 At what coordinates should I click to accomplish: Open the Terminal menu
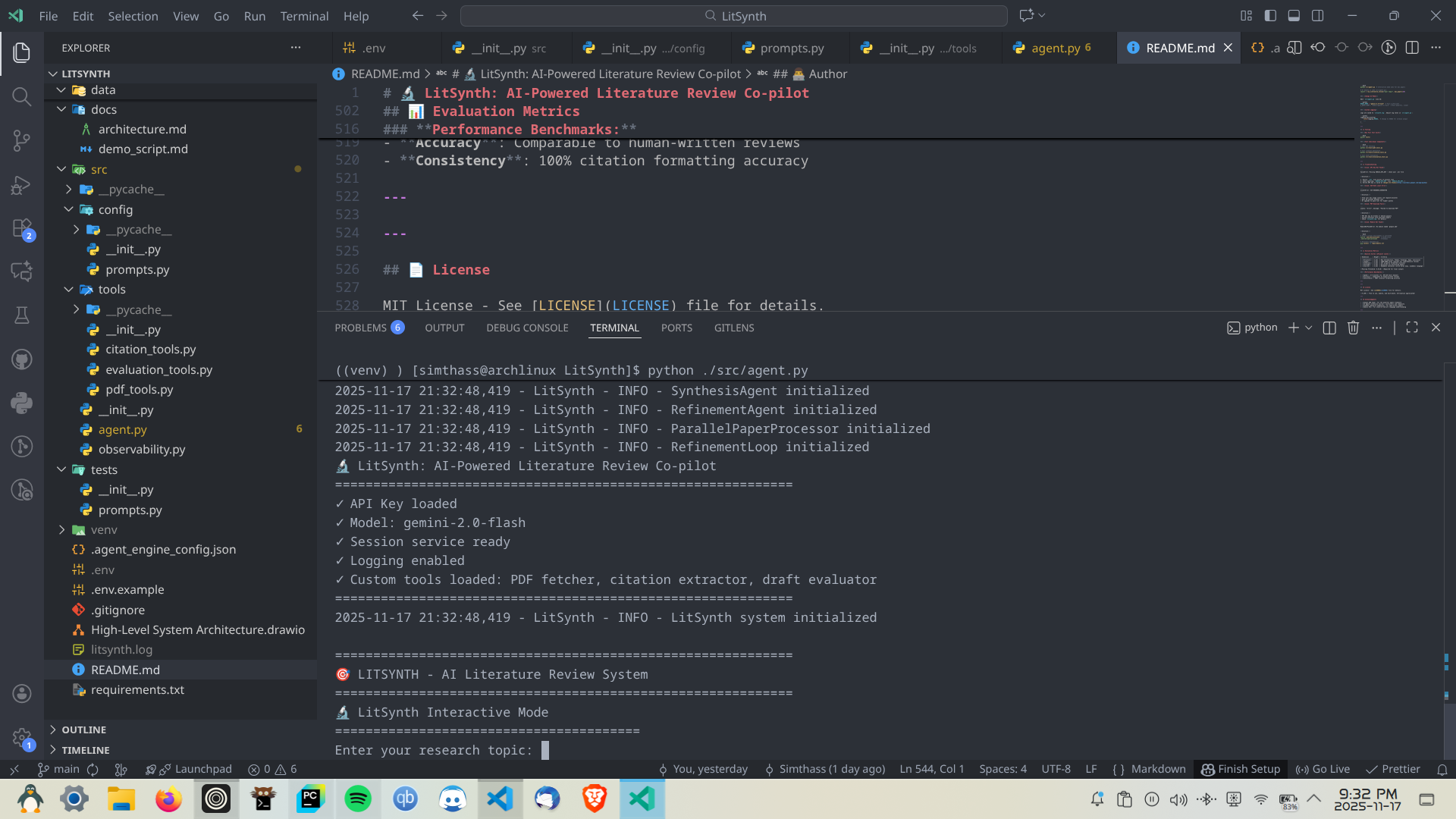pos(304,15)
